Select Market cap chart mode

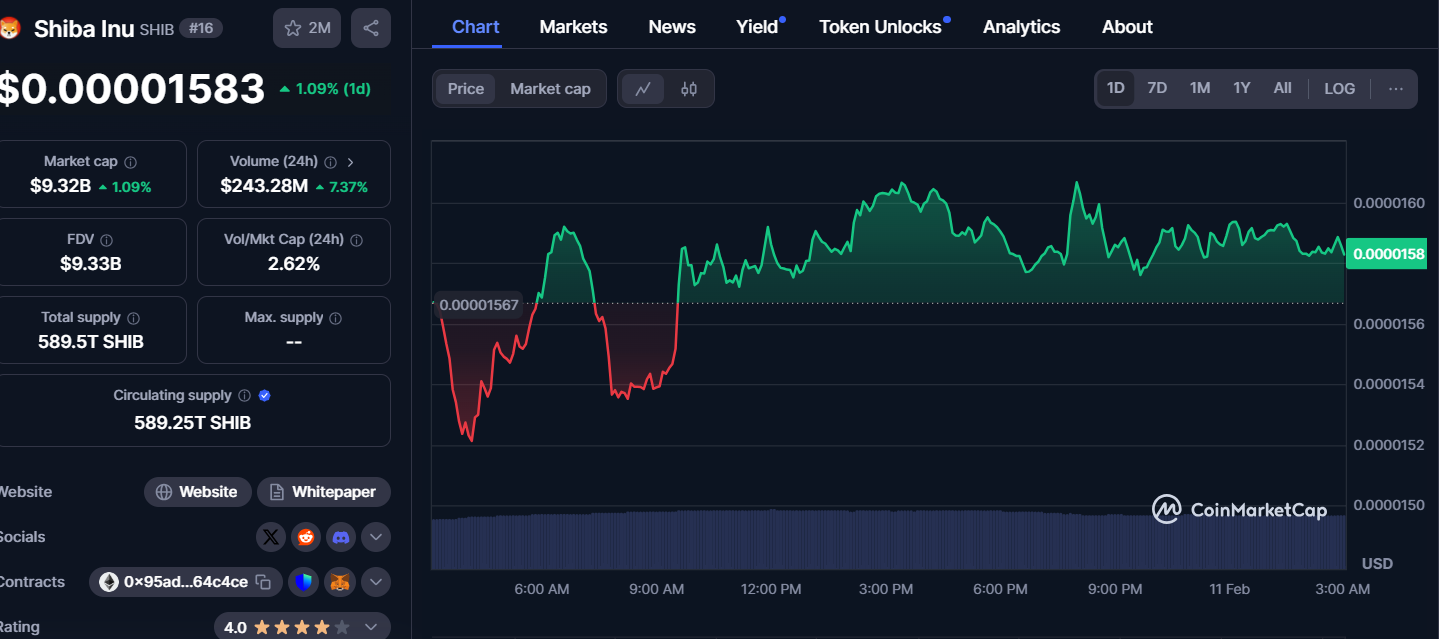550,89
